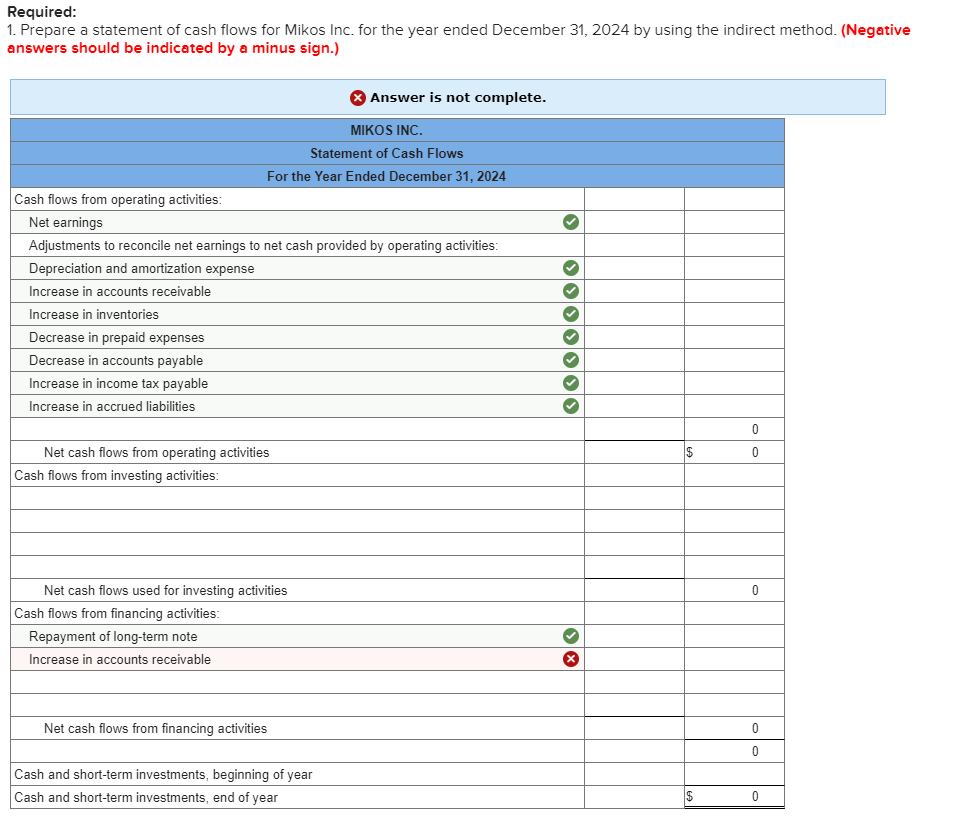Viewport: 955px width, 835px height.
Task: Click the 'Statement of Cash Flows' title
Action: click(387, 153)
